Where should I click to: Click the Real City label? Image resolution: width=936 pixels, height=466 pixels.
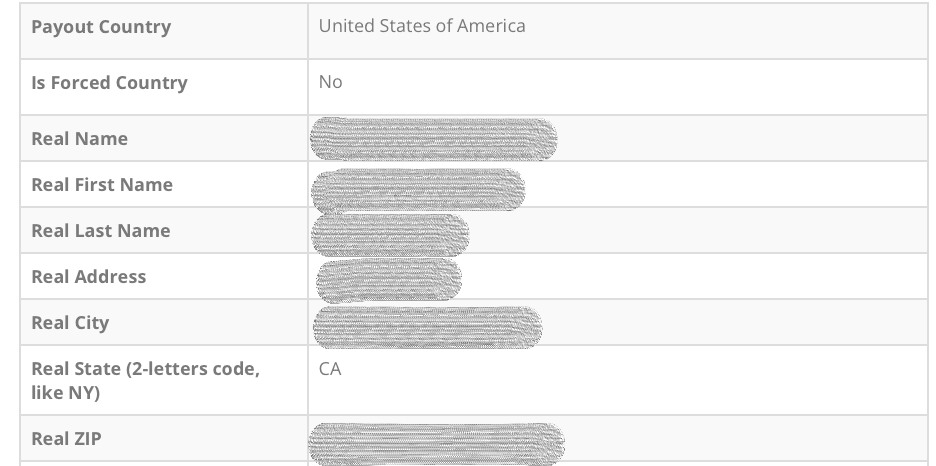click(x=70, y=323)
